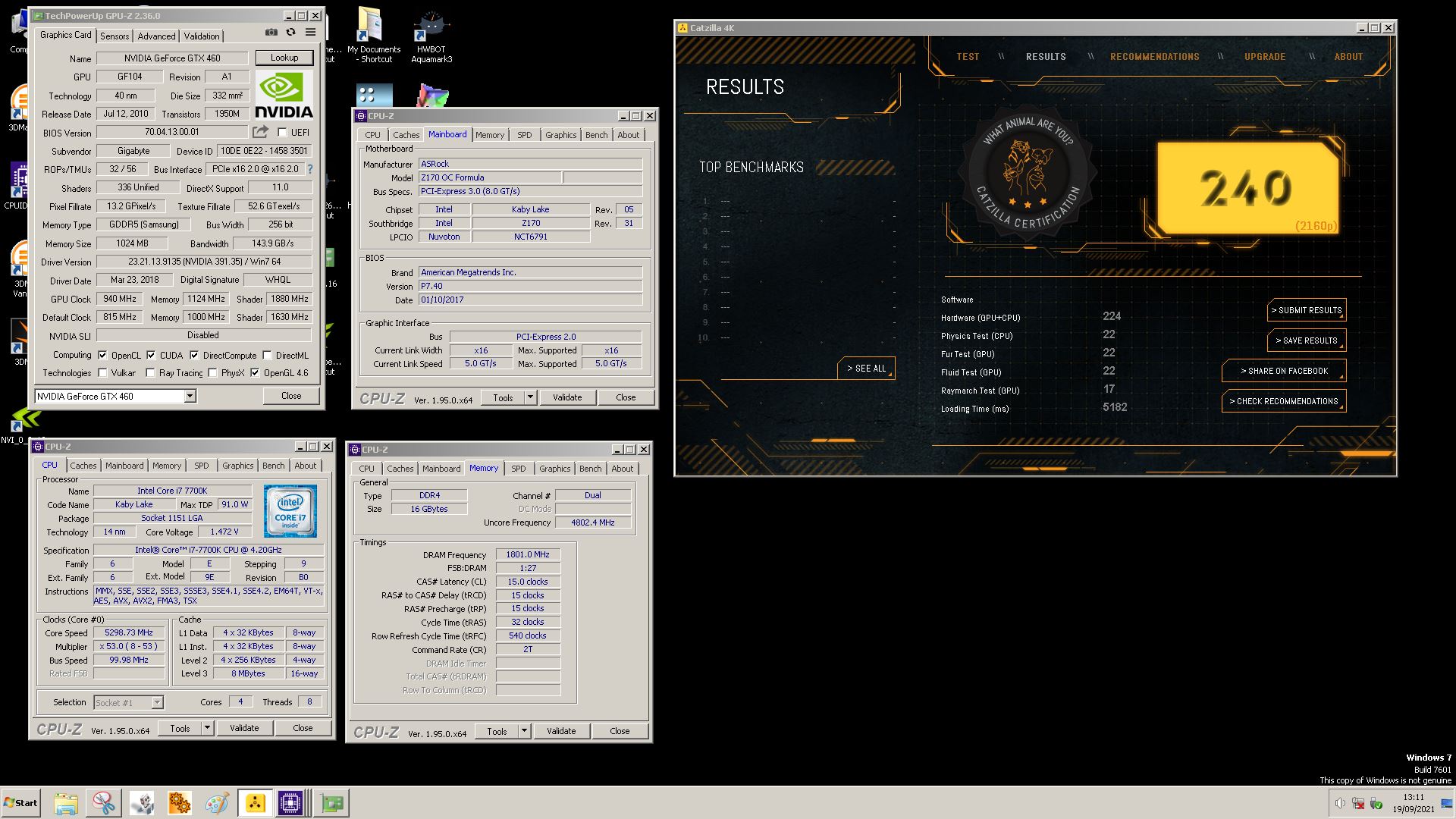The width and height of the screenshot is (1456, 819).
Task: Click the Bus Interface question mark
Action: click(309, 169)
